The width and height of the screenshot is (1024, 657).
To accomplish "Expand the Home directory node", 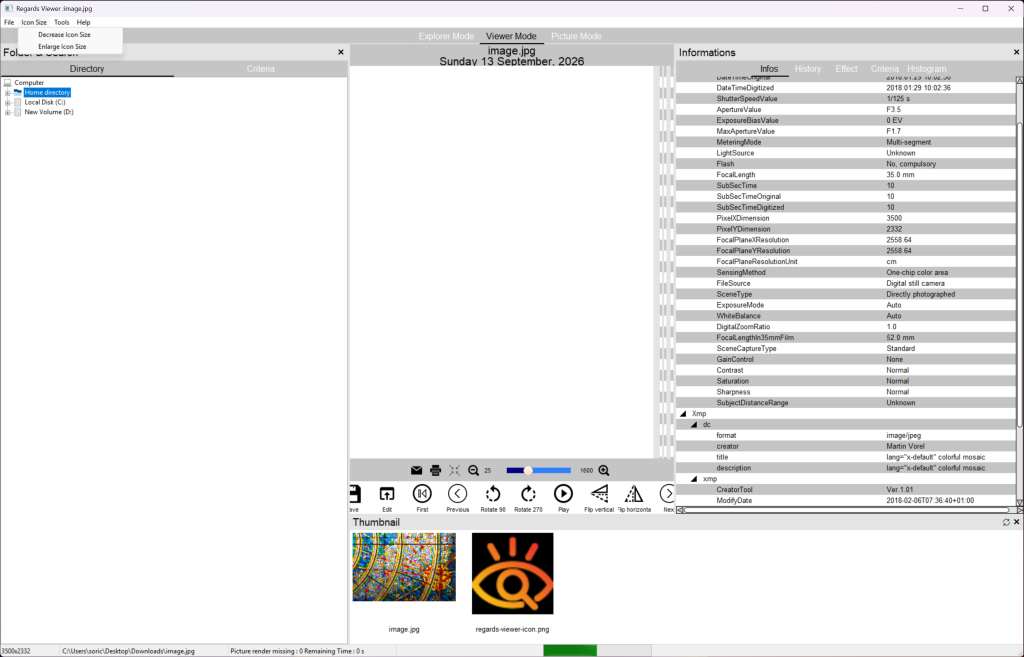I will tap(8, 93).
